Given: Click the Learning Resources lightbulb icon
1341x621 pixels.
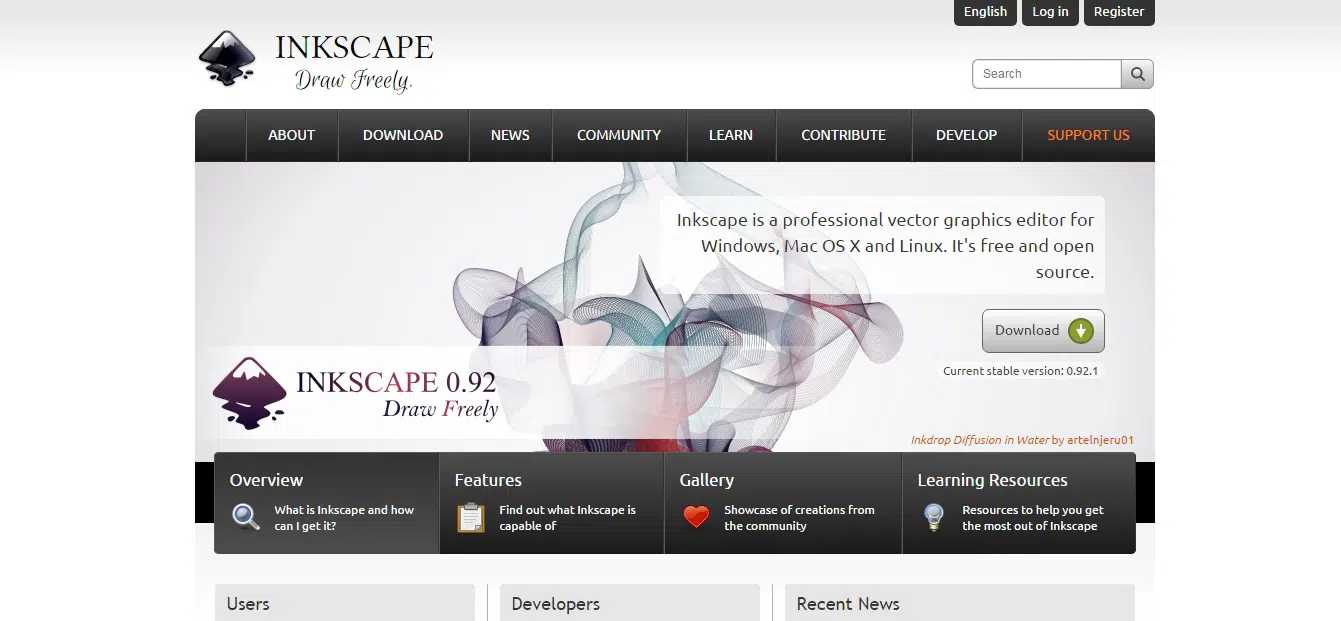Looking at the screenshot, I should [934, 517].
